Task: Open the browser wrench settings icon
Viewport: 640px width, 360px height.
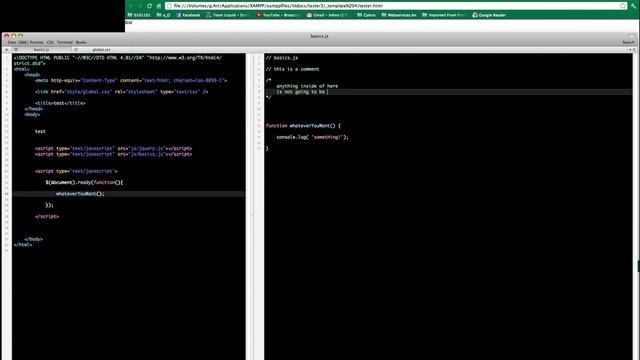Action: coord(633,6)
